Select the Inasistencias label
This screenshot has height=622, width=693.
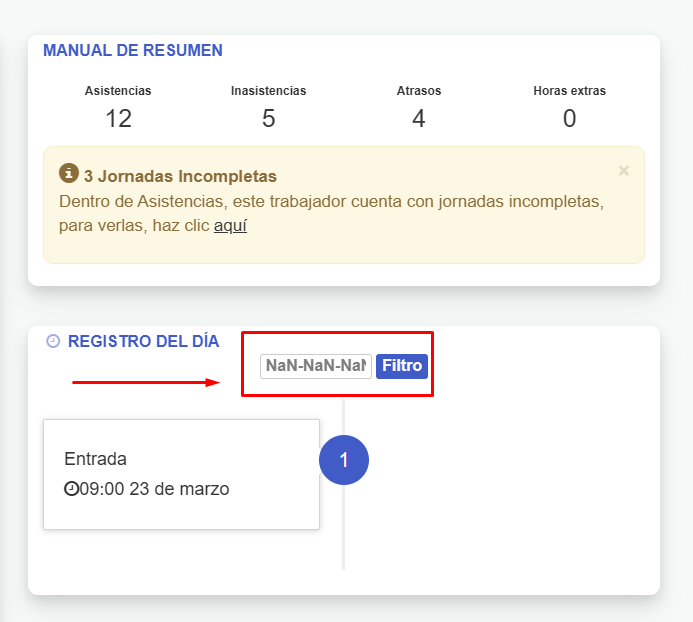pos(268,91)
